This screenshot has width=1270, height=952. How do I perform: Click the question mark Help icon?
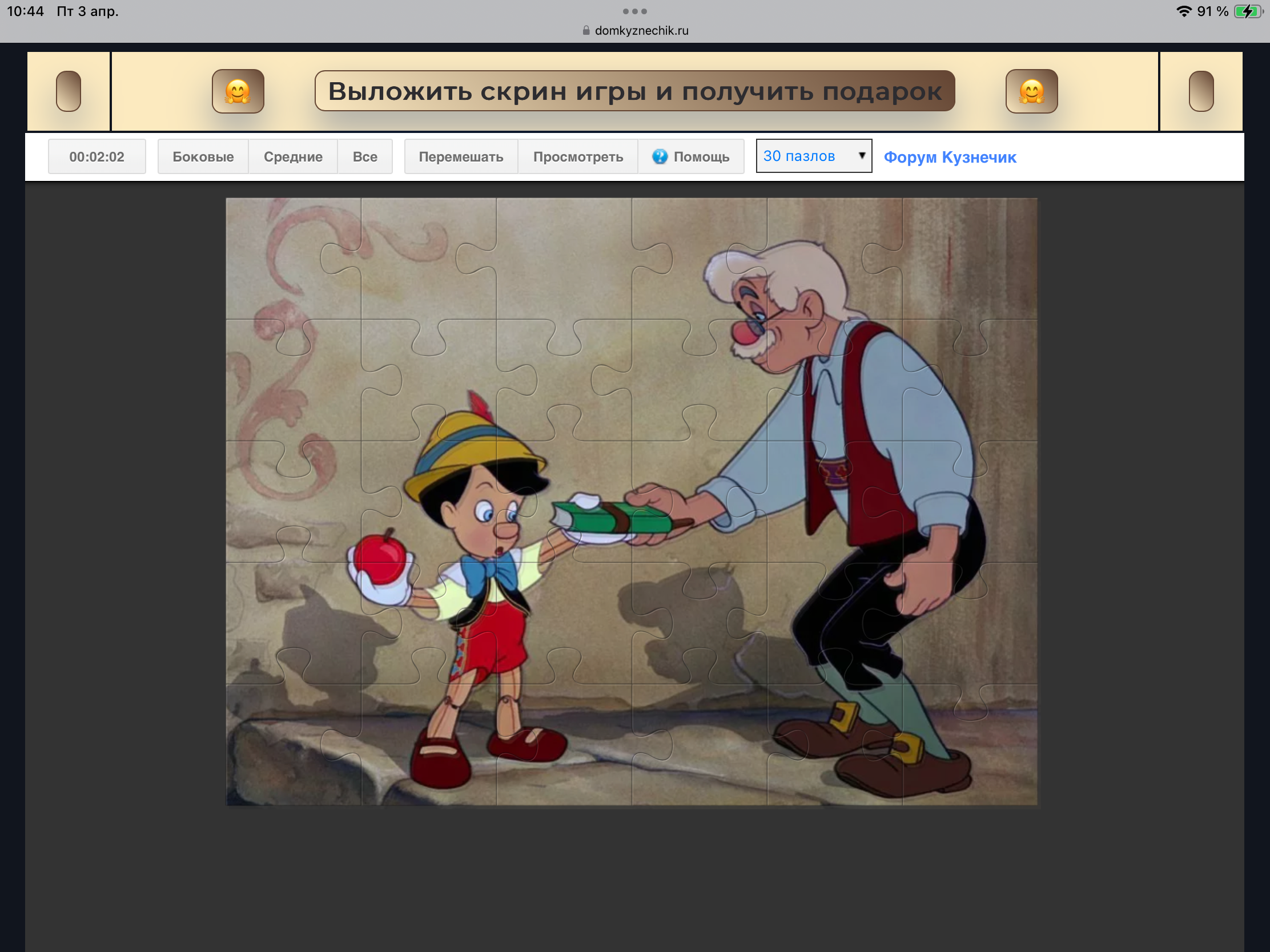pos(660,156)
